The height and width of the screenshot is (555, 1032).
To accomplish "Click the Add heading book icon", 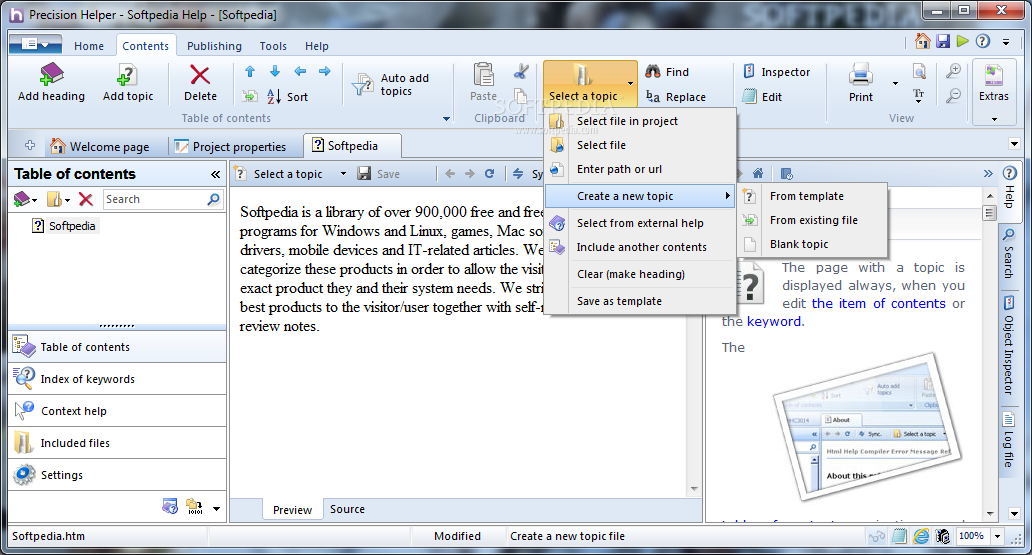I will point(51,74).
